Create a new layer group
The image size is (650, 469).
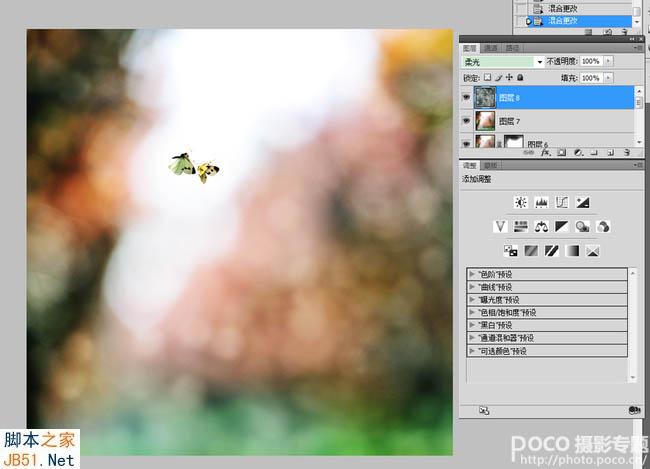click(x=594, y=153)
